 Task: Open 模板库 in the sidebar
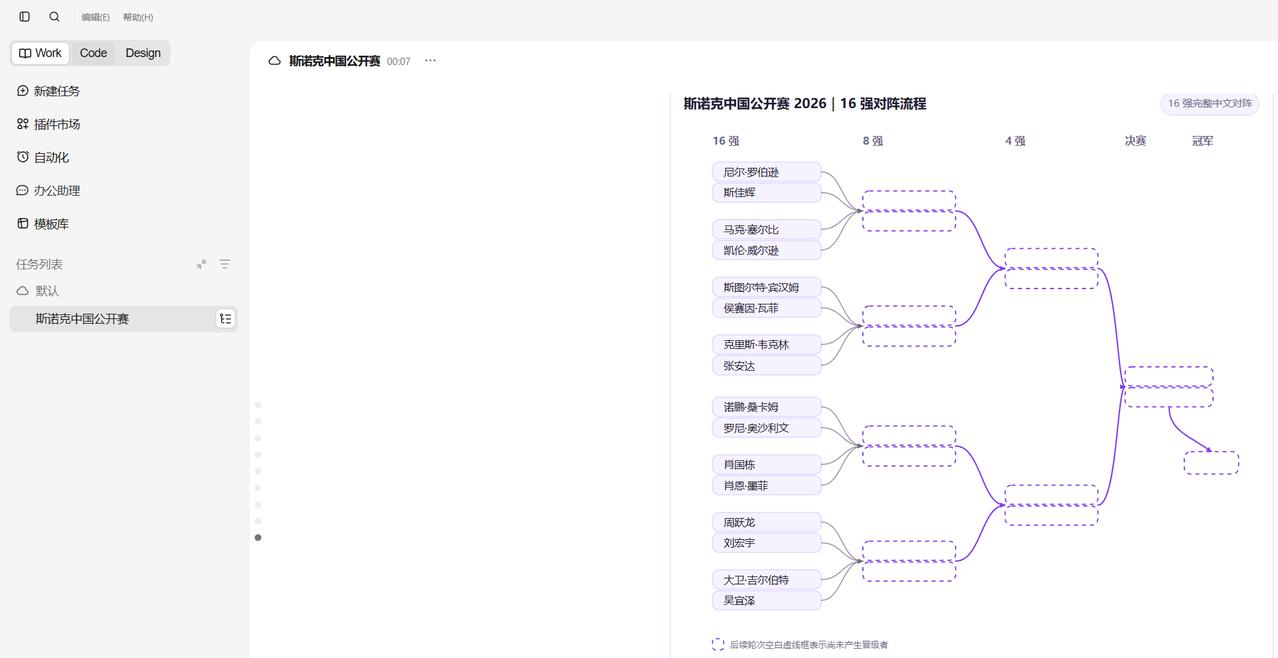(51, 224)
